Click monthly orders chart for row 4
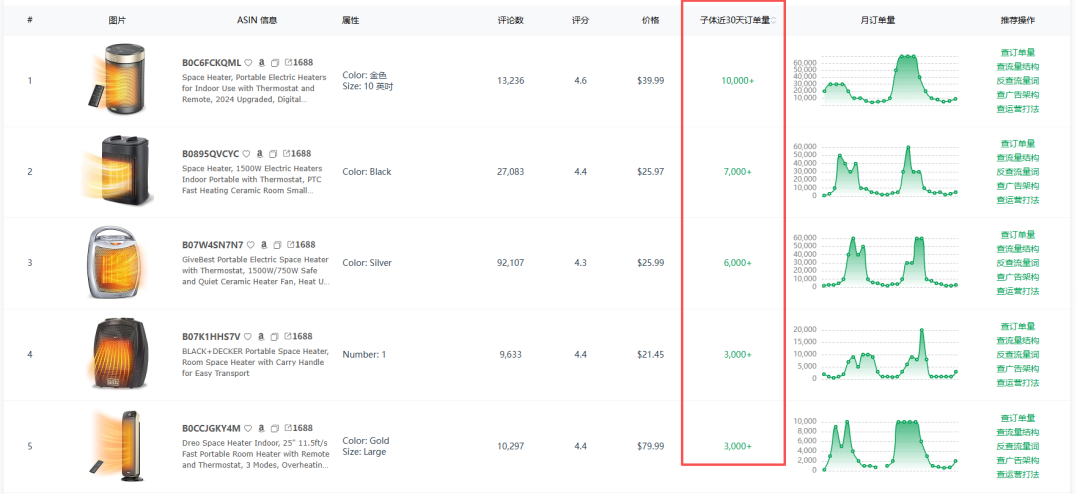Image resolution: width=1080 pixels, height=494 pixels. click(x=888, y=353)
